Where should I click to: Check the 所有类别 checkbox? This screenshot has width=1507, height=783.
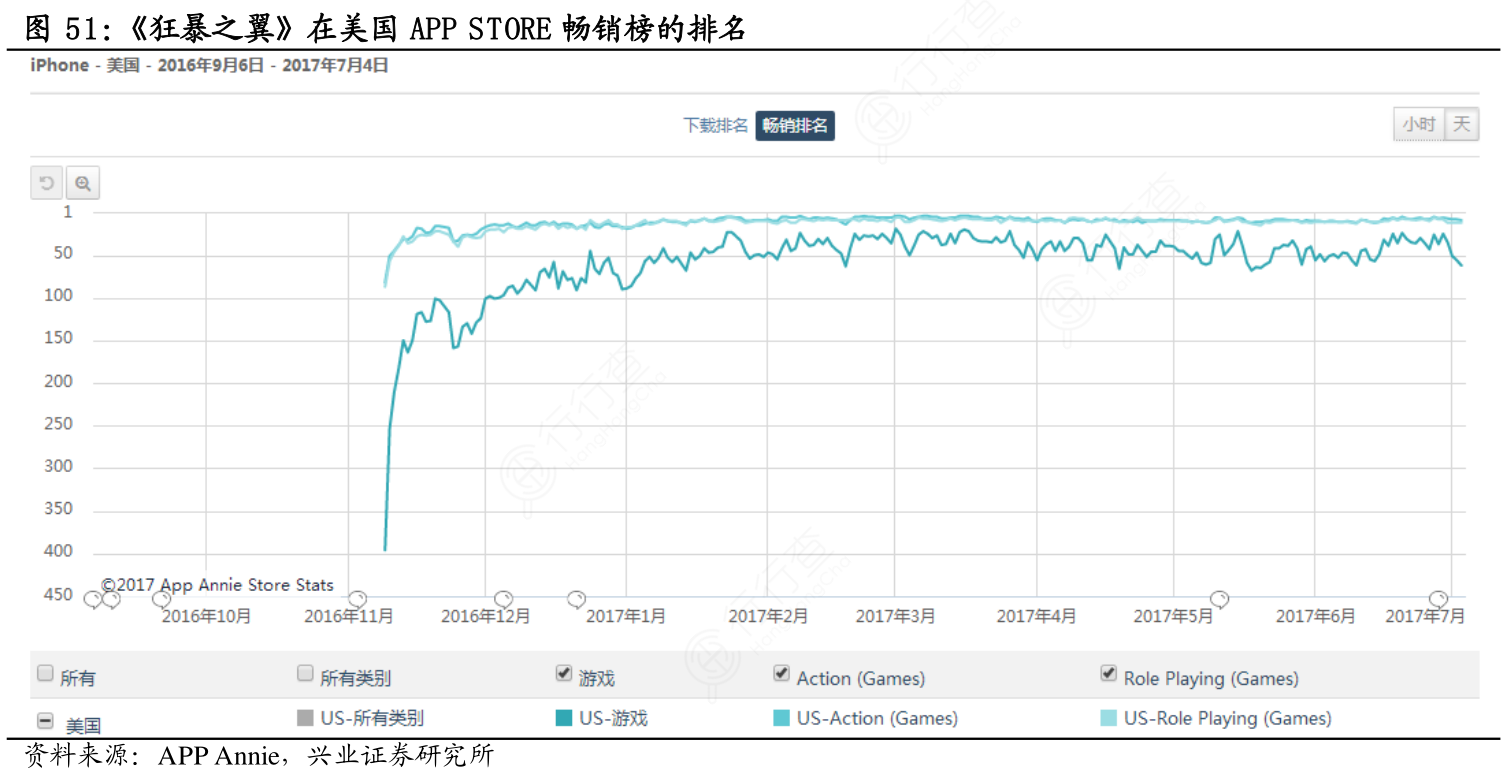pos(305,674)
